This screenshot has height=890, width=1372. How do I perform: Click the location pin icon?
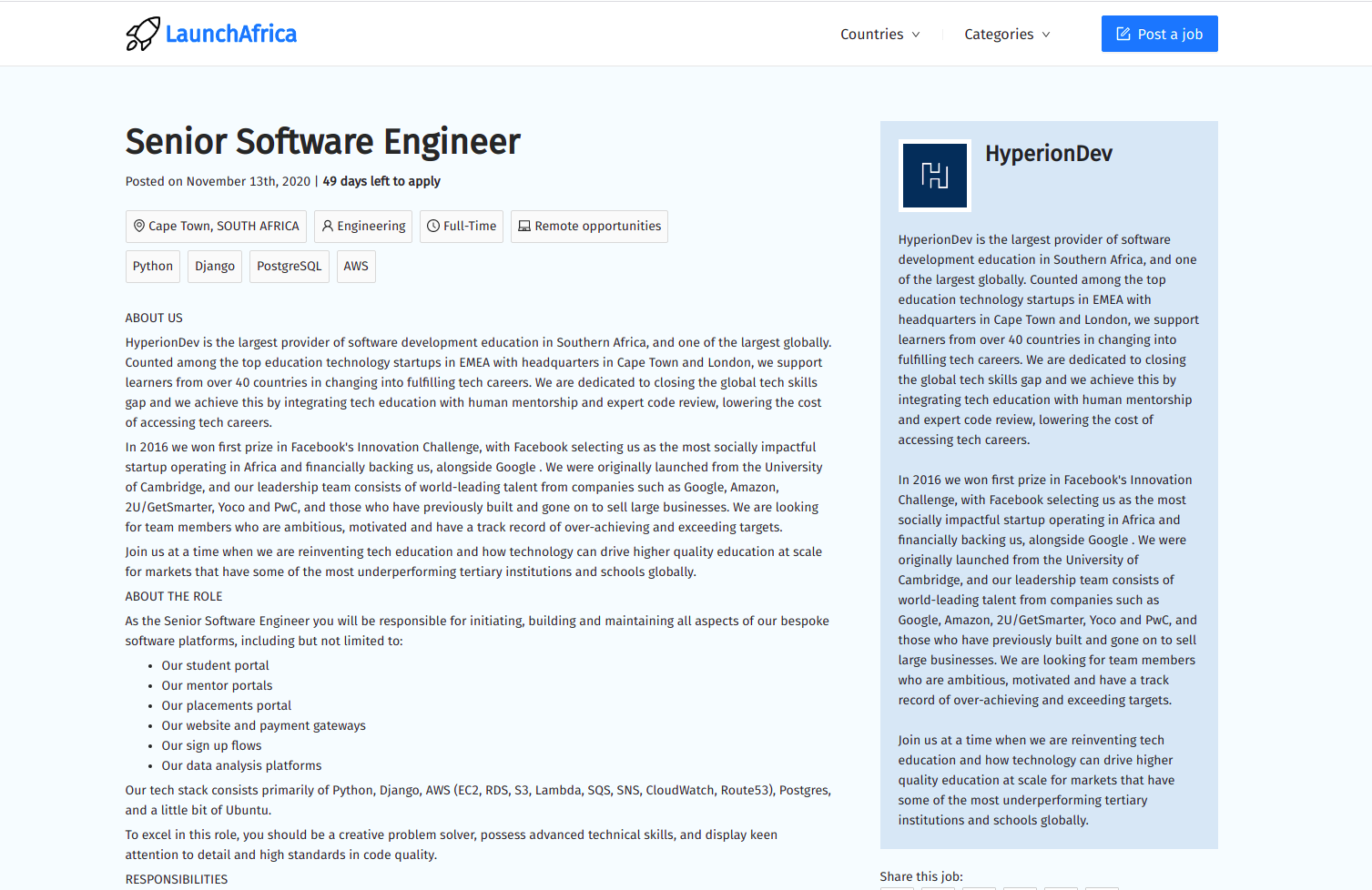click(139, 226)
